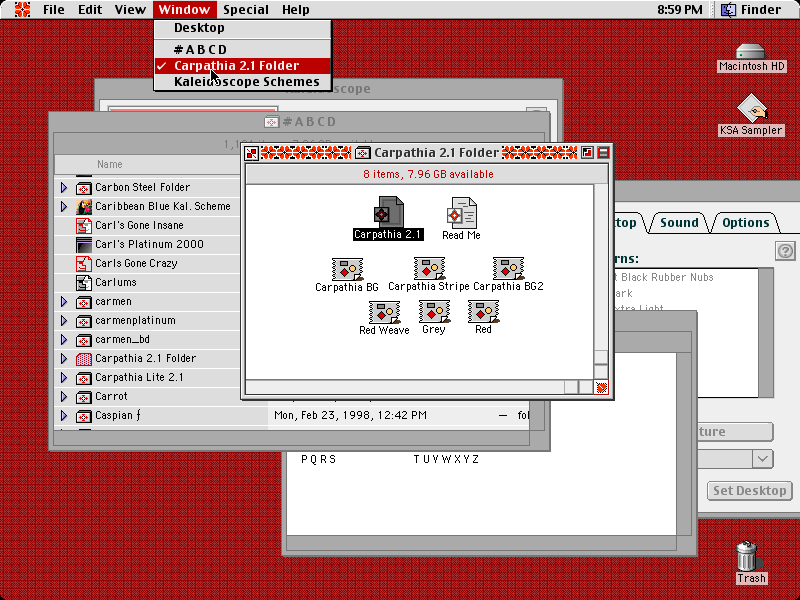Expand the Caspian ƒ folder row
This screenshot has width=800, height=600.
tap(64, 416)
